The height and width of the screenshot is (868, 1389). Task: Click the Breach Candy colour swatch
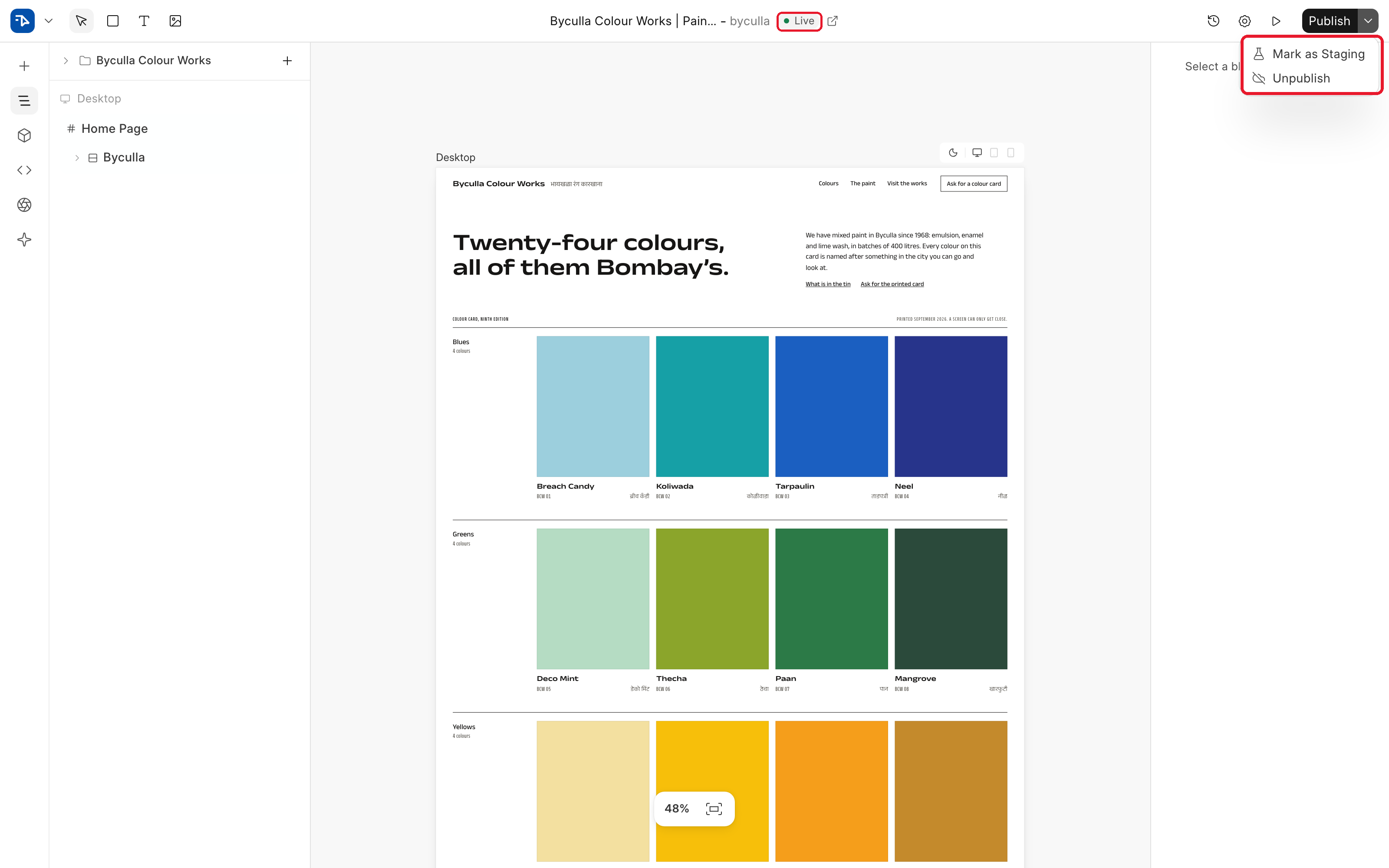(x=593, y=407)
